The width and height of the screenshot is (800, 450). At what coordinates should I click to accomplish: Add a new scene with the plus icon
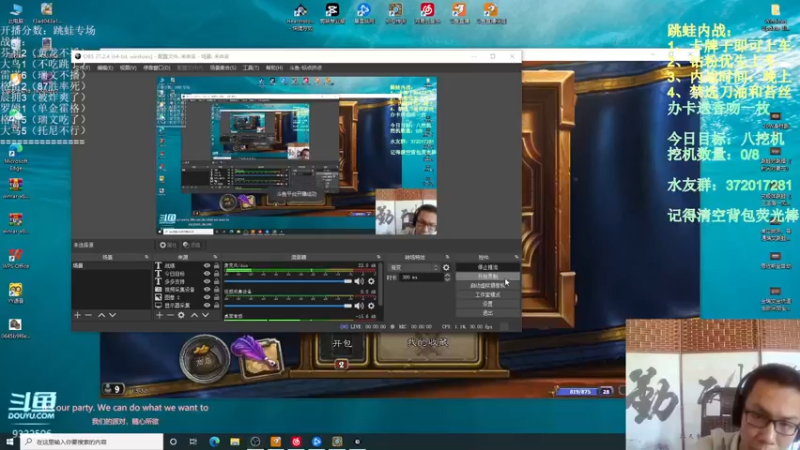(x=78, y=315)
